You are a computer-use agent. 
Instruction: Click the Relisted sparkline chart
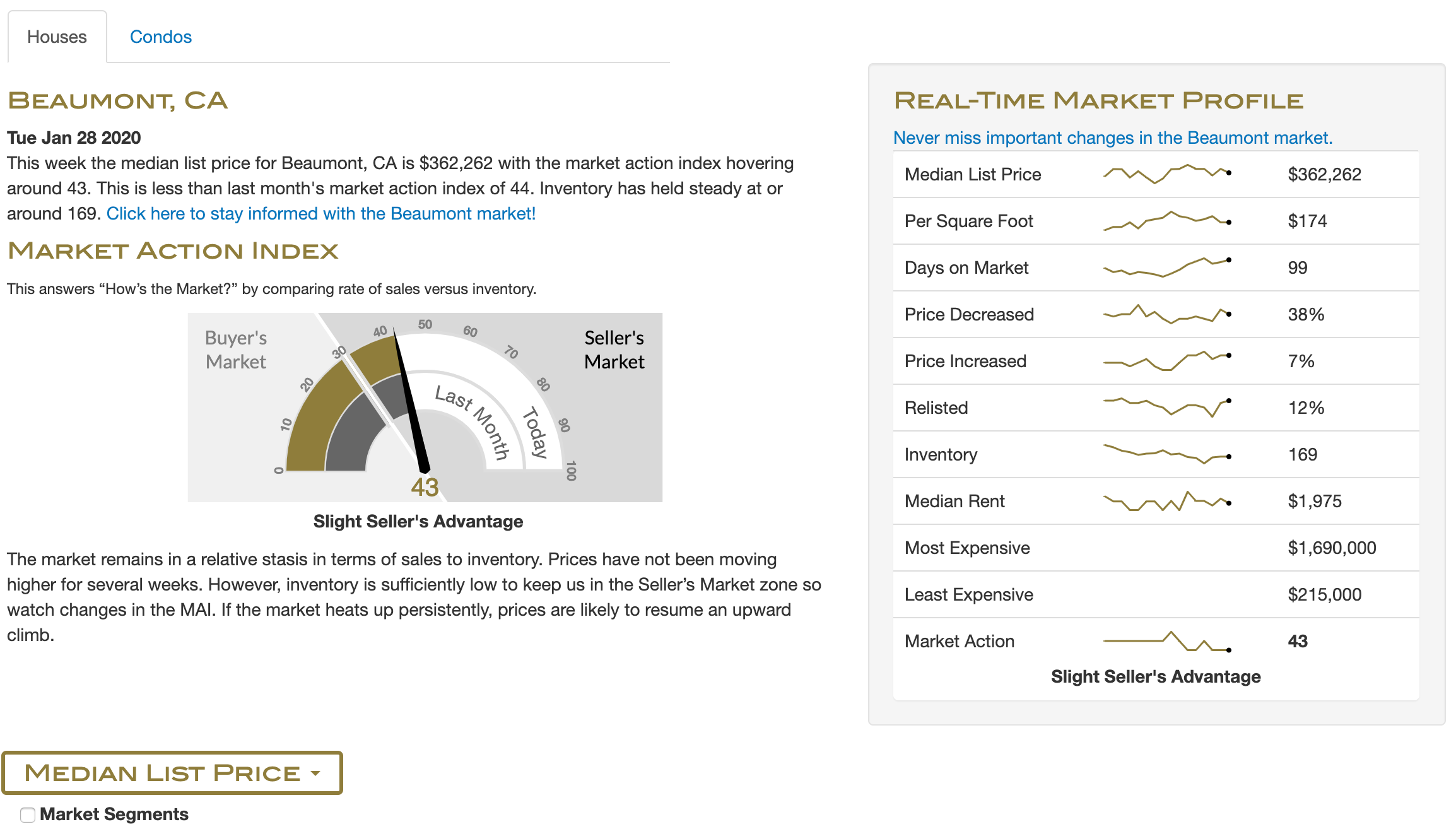pos(1167,408)
